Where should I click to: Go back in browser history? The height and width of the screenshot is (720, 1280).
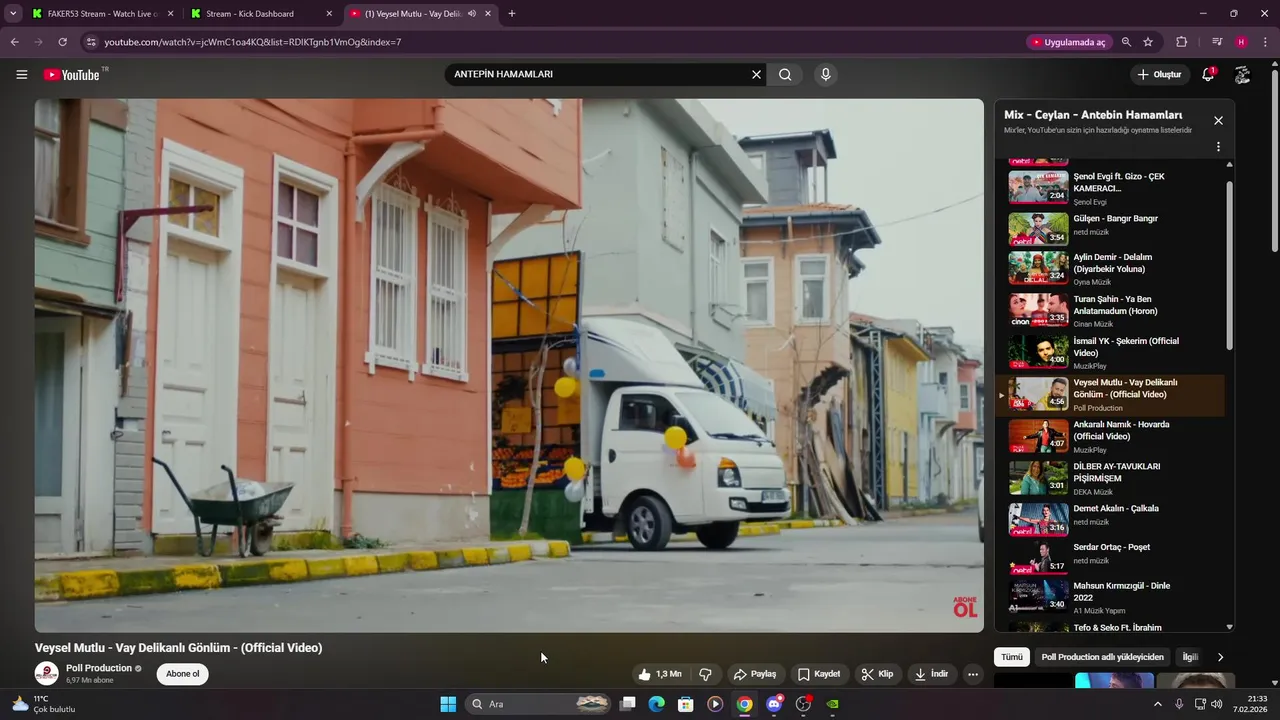pyautogui.click(x=14, y=42)
